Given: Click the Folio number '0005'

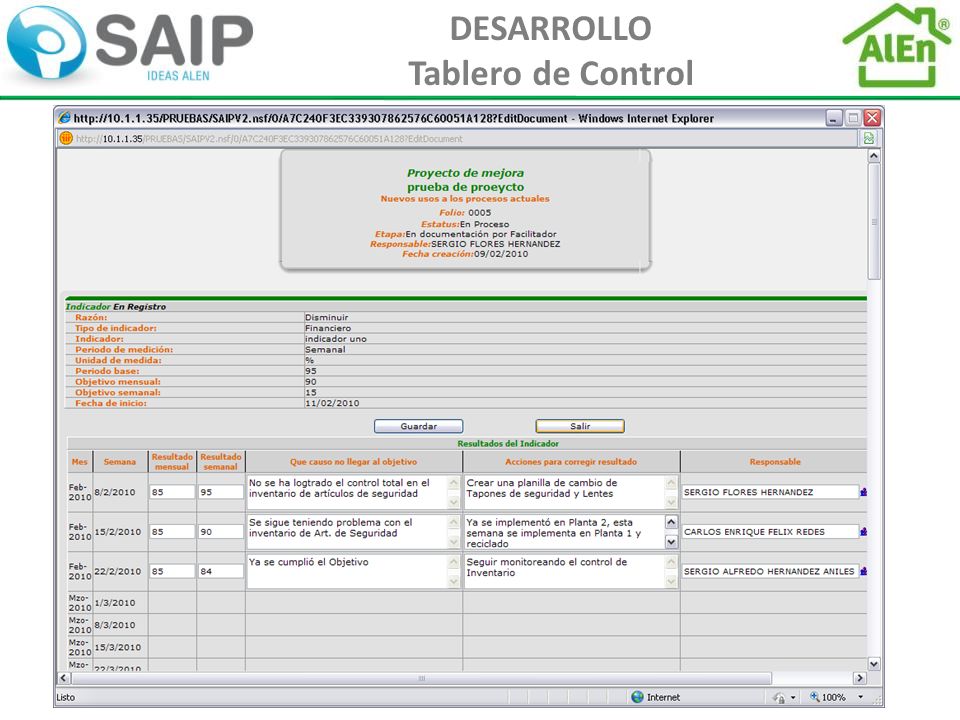Looking at the screenshot, I should click(479, 212).
